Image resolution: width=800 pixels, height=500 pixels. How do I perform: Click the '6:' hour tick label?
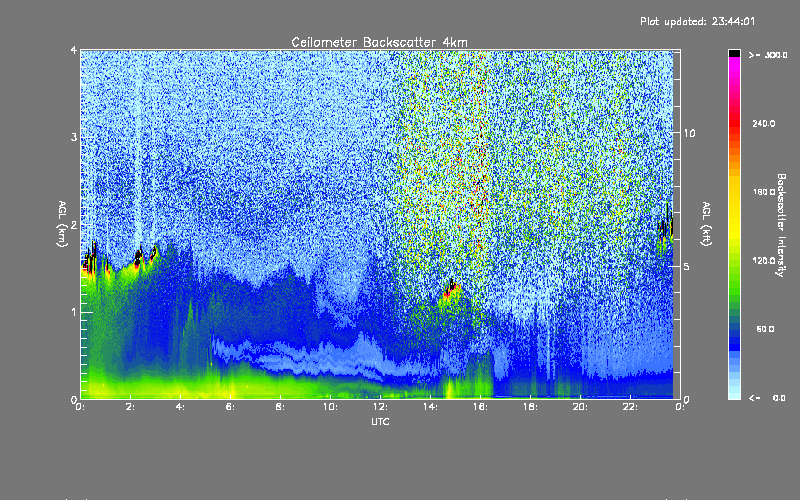pyautogui.click(x=230, y=407)
